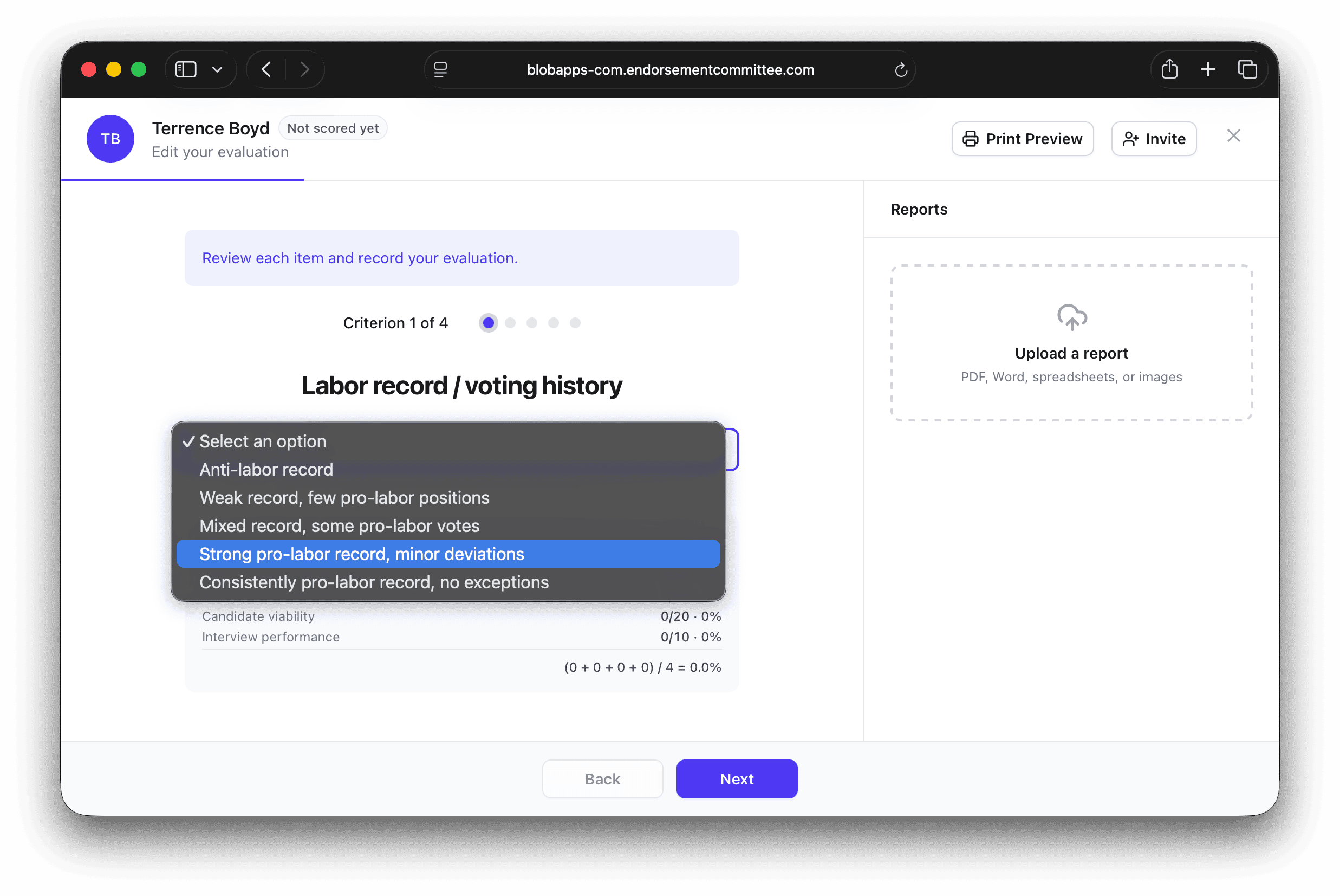Image resolution: width=1340 pixels, height=896 pixels.
Task: Choose Consistently pro-labor record, no exceptions
Action: [448, 582]
